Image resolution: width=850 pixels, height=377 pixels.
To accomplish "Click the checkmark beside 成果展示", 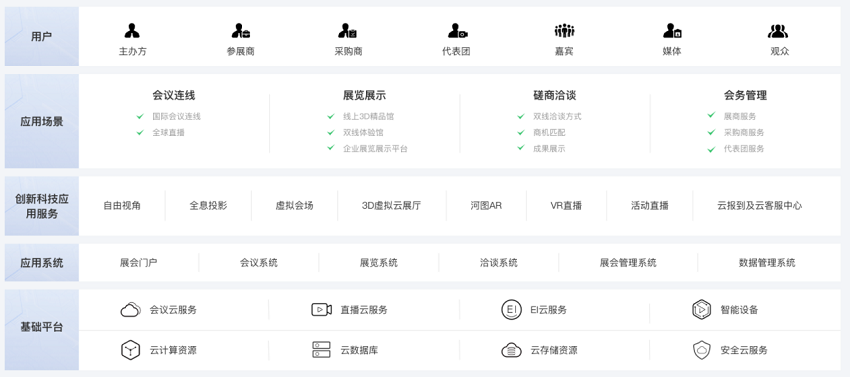I will coord(521,148).
